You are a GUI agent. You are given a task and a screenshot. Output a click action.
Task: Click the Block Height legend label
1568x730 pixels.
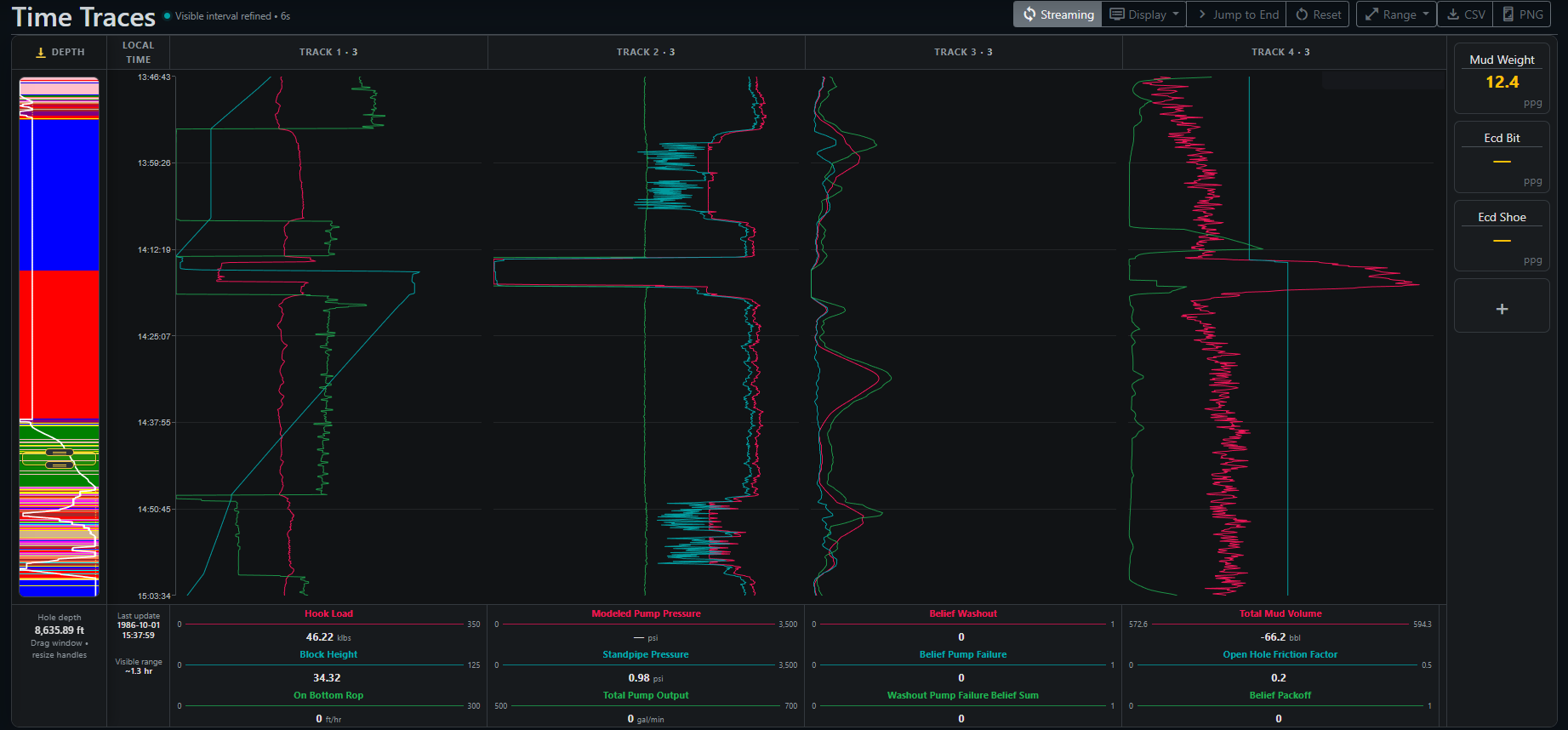328,654
